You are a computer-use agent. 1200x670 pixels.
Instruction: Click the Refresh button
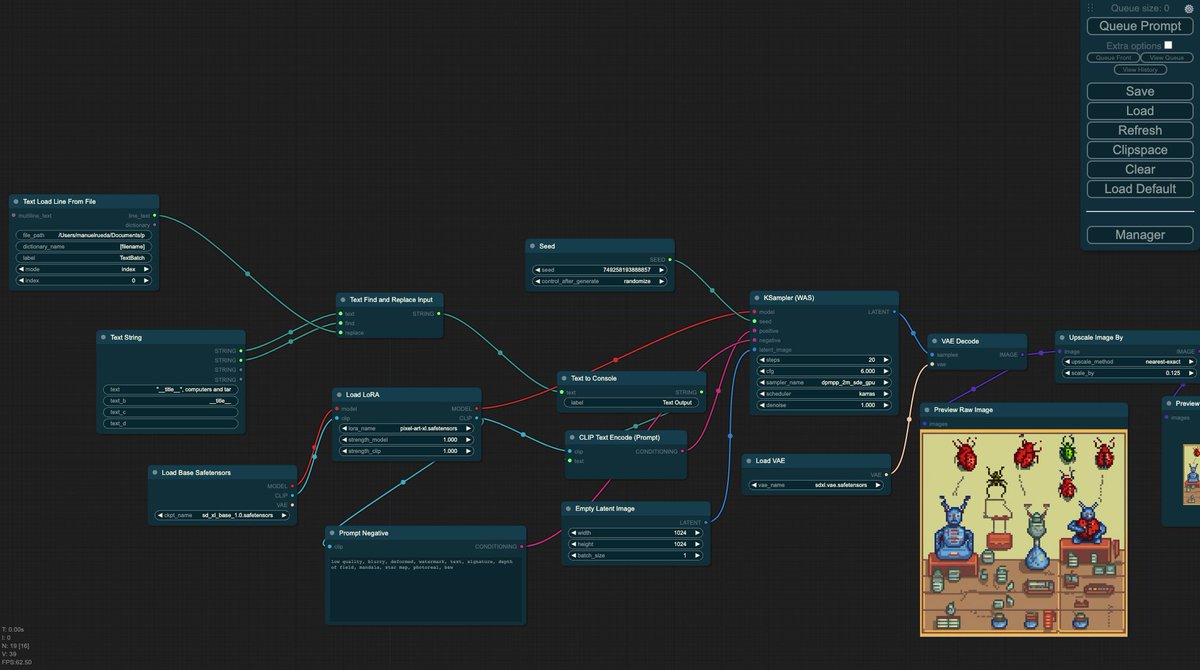click(x=1140, y=130)
